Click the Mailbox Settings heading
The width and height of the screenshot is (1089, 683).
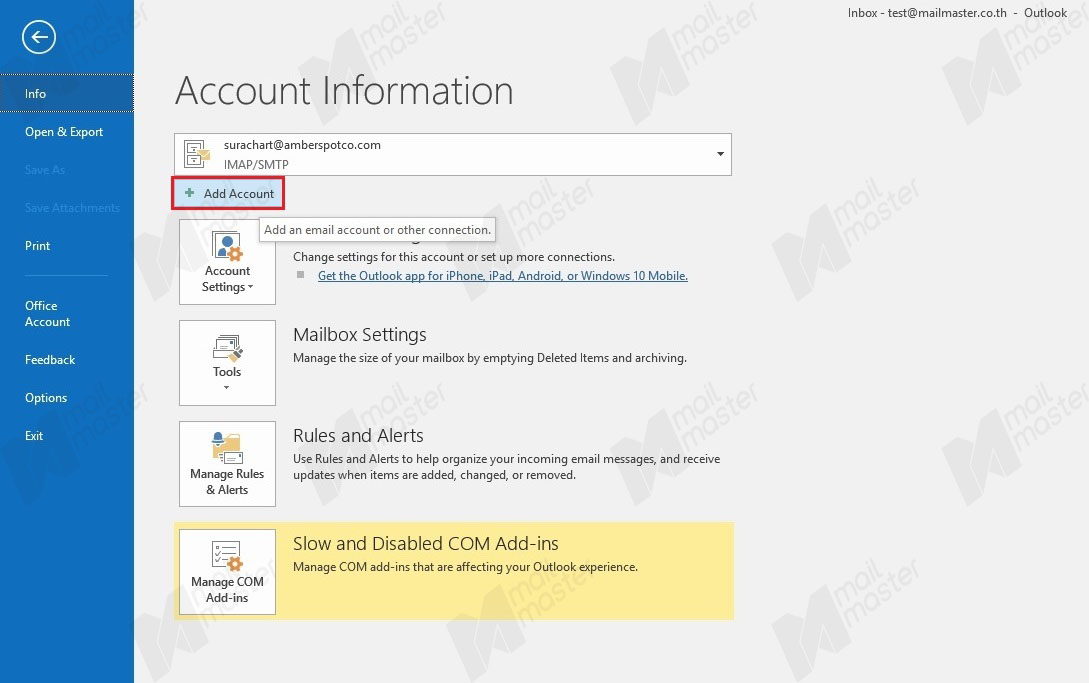[360, 334]
